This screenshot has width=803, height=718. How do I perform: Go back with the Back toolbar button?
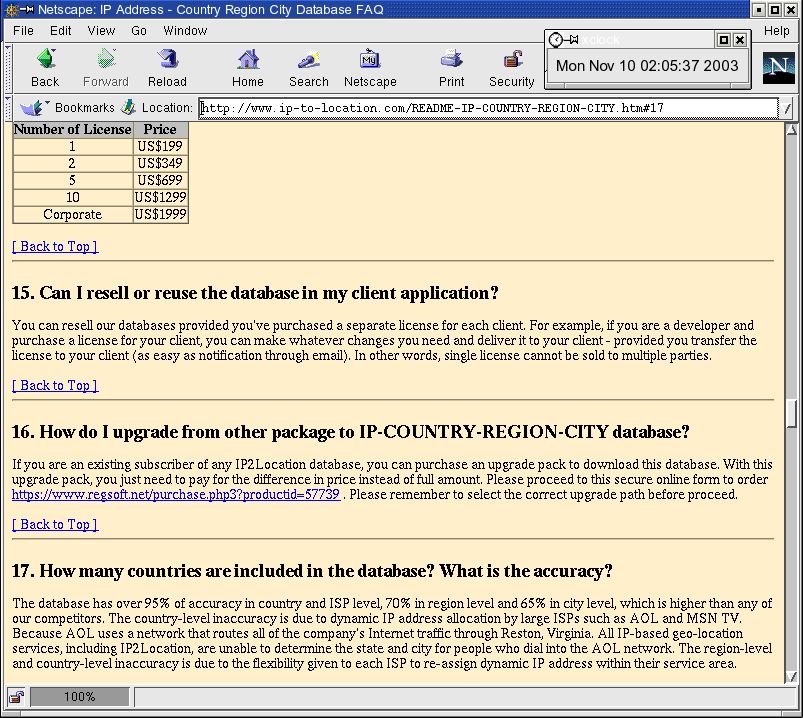point(45,69)
